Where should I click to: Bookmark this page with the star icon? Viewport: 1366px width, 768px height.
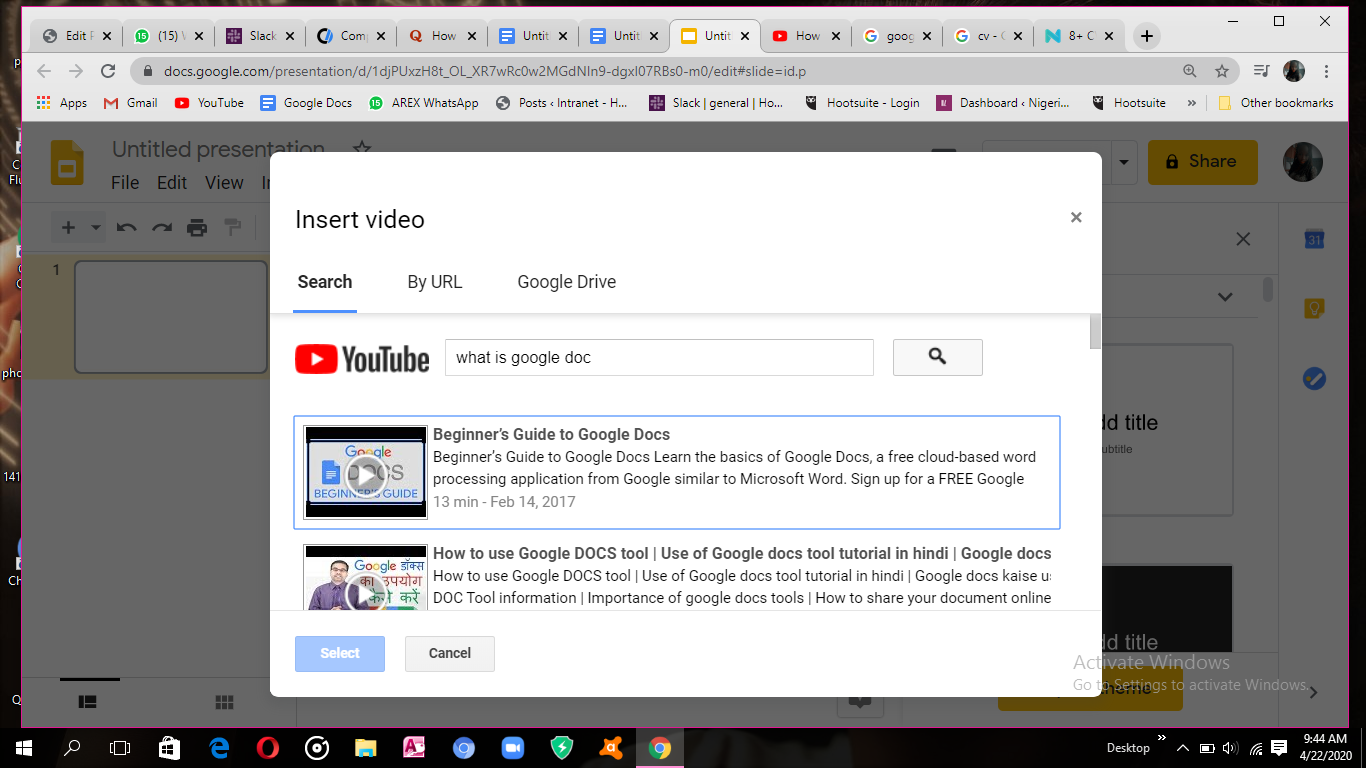(x=1222, y=71)
